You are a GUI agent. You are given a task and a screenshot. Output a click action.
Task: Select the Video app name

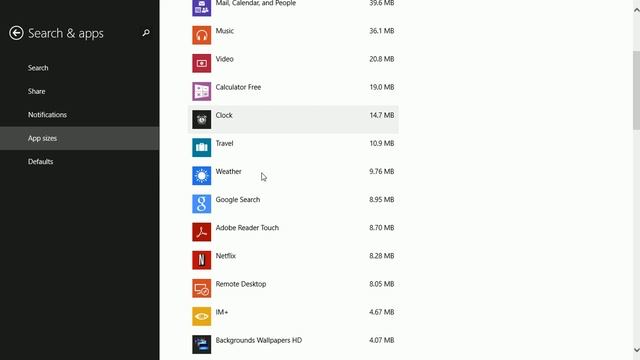[224, 59]
